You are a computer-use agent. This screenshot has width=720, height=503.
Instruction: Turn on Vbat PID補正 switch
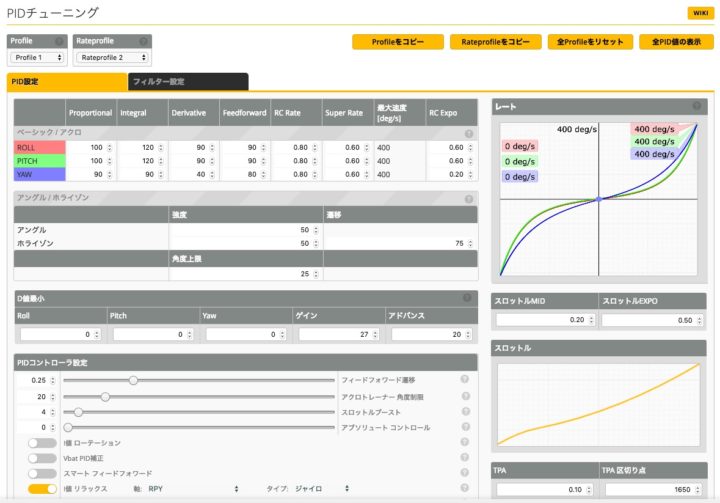tap(42, 458)
